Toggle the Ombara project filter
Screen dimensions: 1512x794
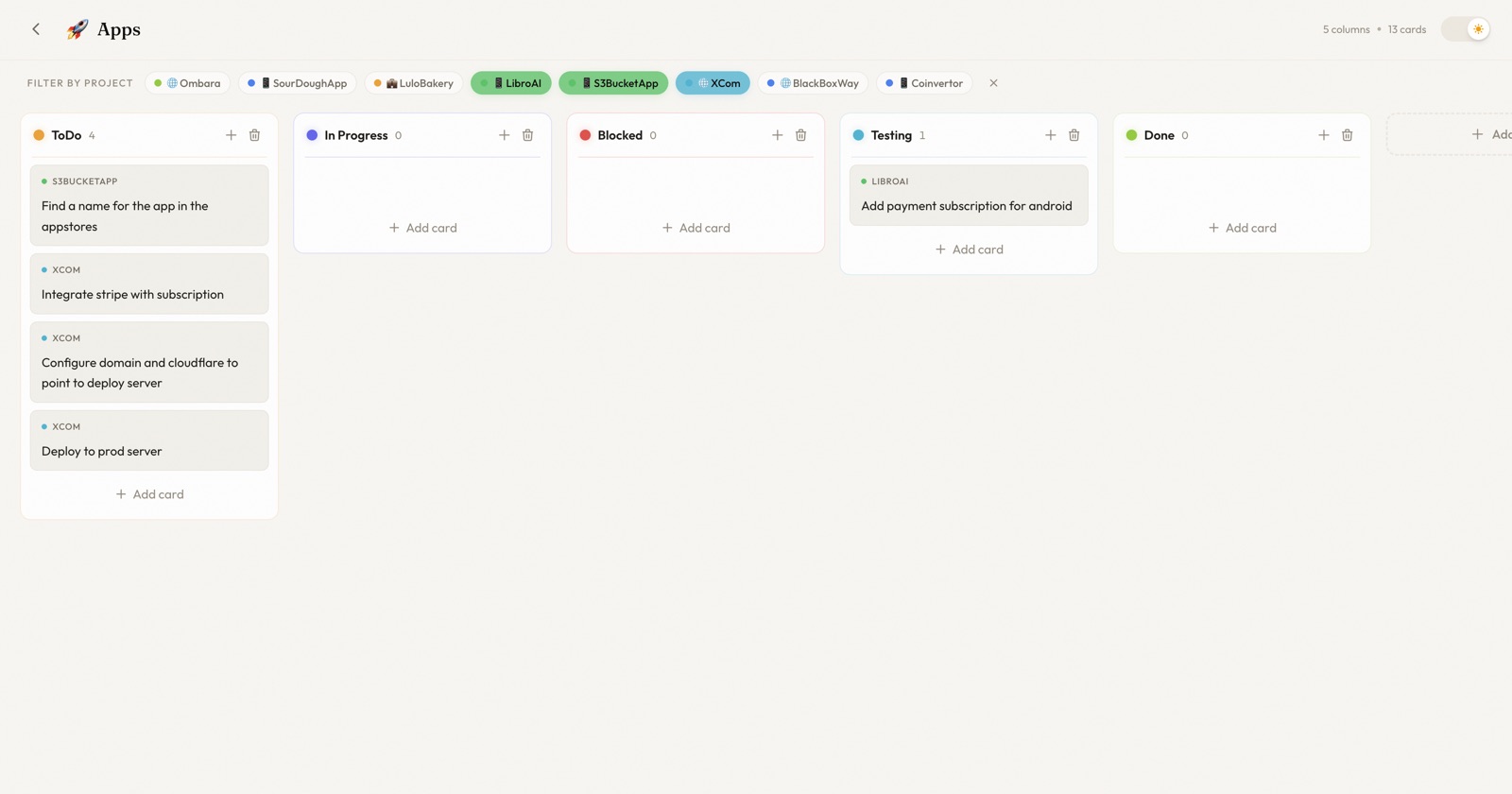pos(187,83)
